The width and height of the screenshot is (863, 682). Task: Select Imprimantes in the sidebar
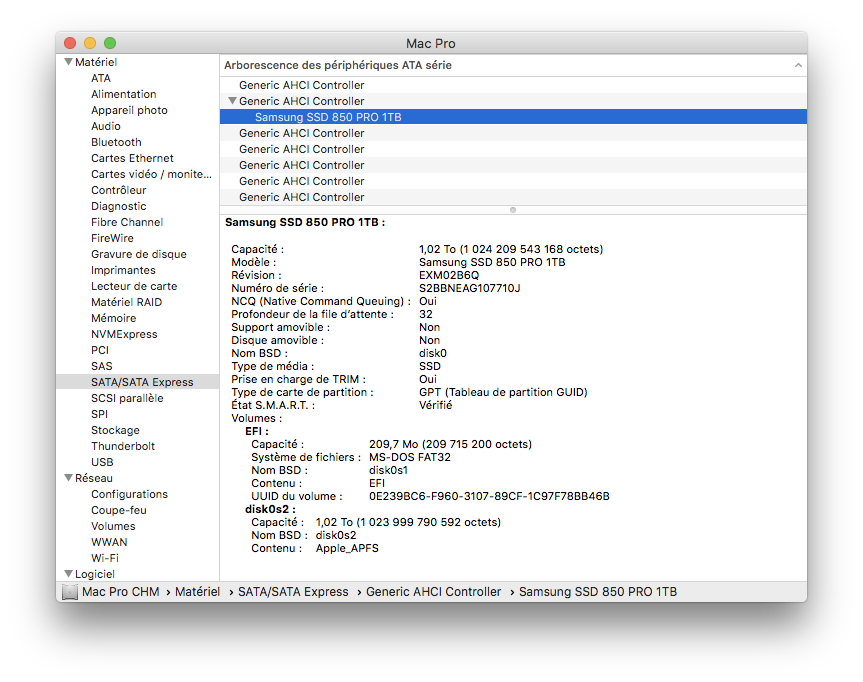(x=123, y=270)
